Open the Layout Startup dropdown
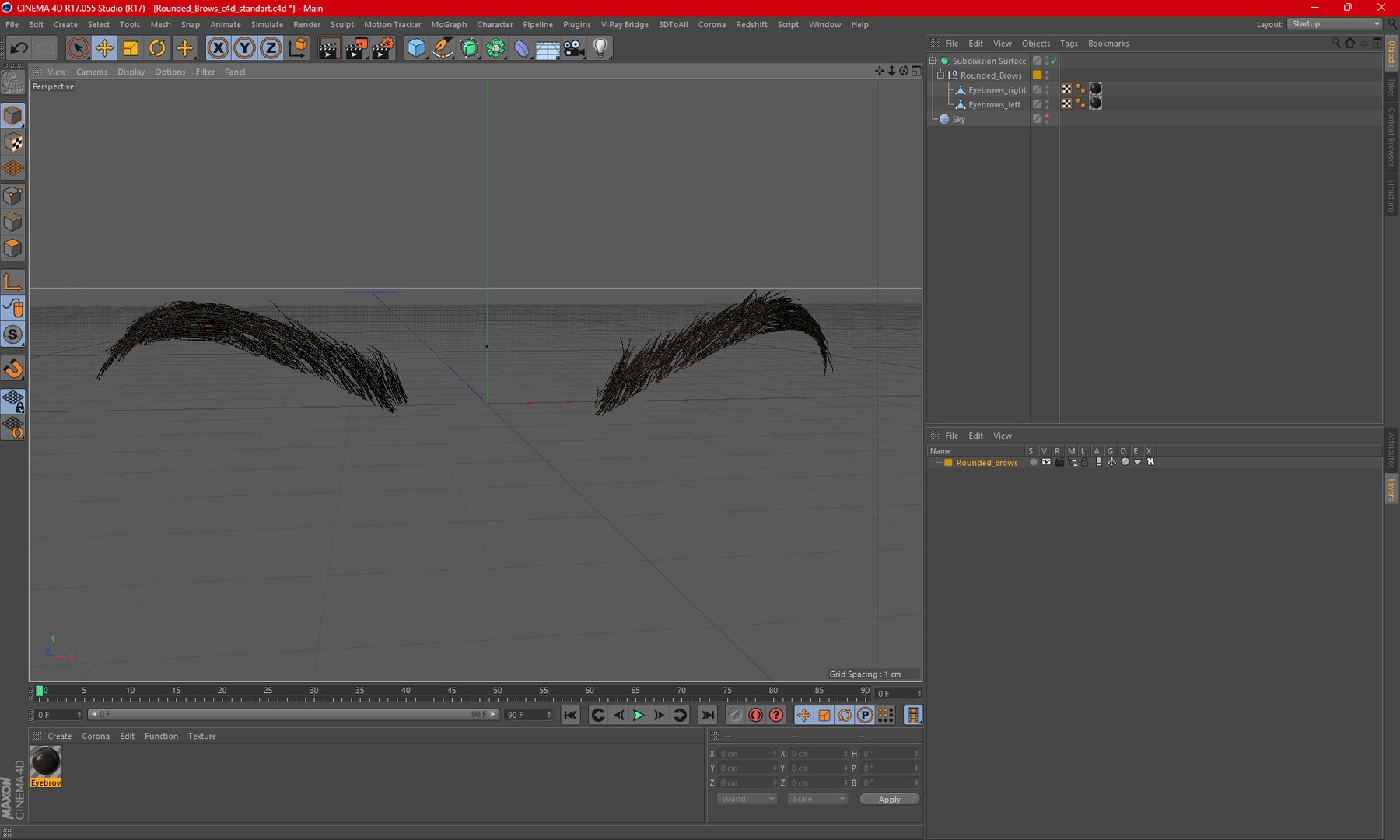The width and height of the screenshot is (1400, 840). [1335, 24]
